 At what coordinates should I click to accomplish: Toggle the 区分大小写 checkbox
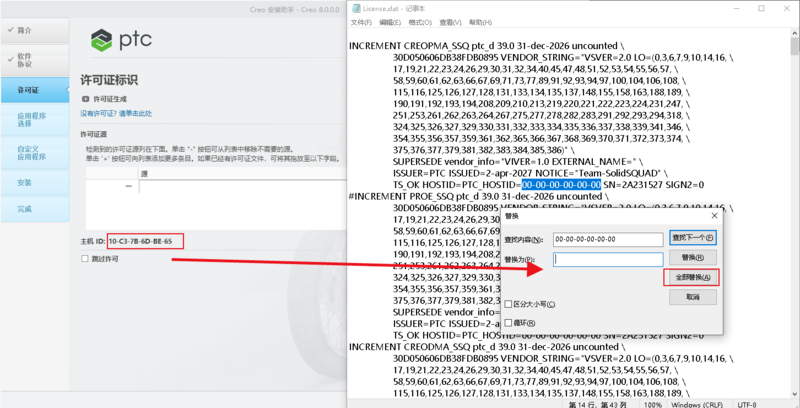(x=510, y=304)
